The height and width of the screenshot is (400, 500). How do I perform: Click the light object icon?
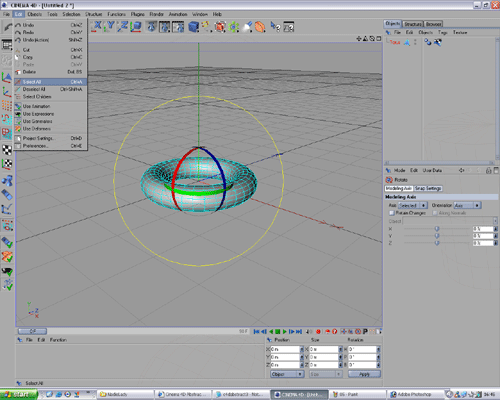tap(247, 27)
